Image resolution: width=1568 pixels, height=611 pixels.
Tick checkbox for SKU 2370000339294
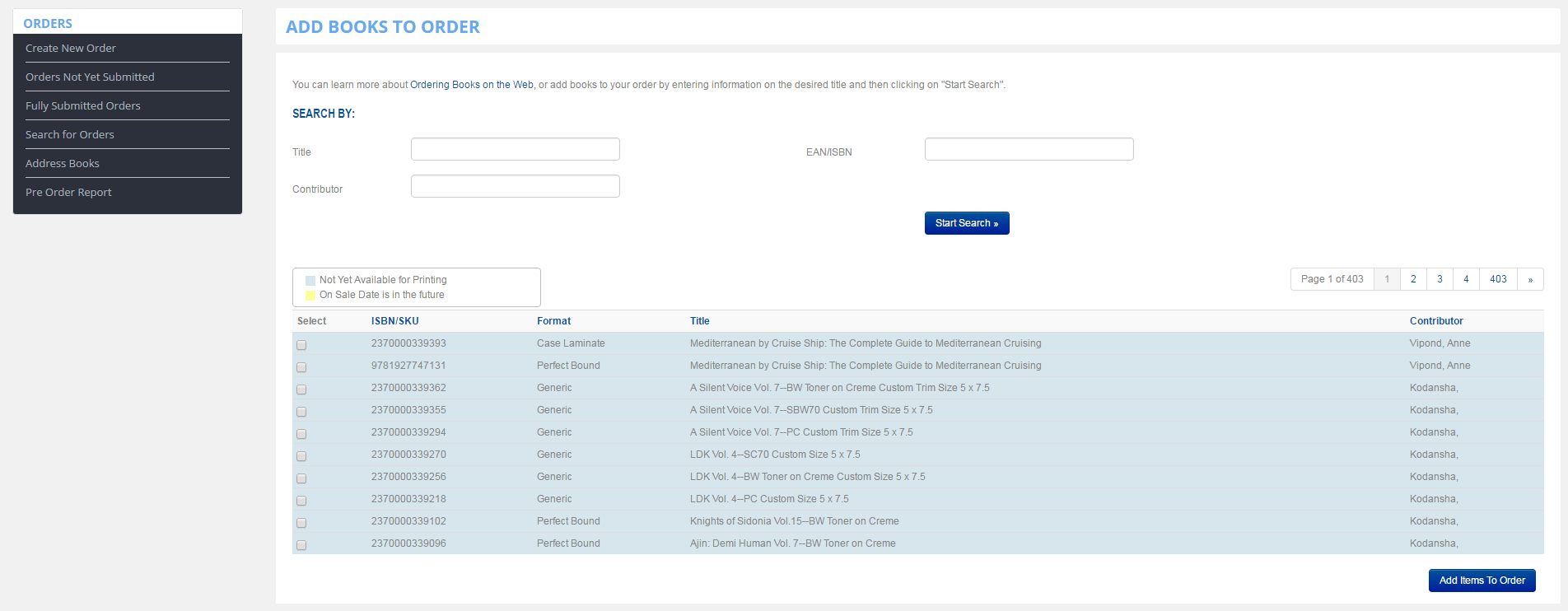301,434
